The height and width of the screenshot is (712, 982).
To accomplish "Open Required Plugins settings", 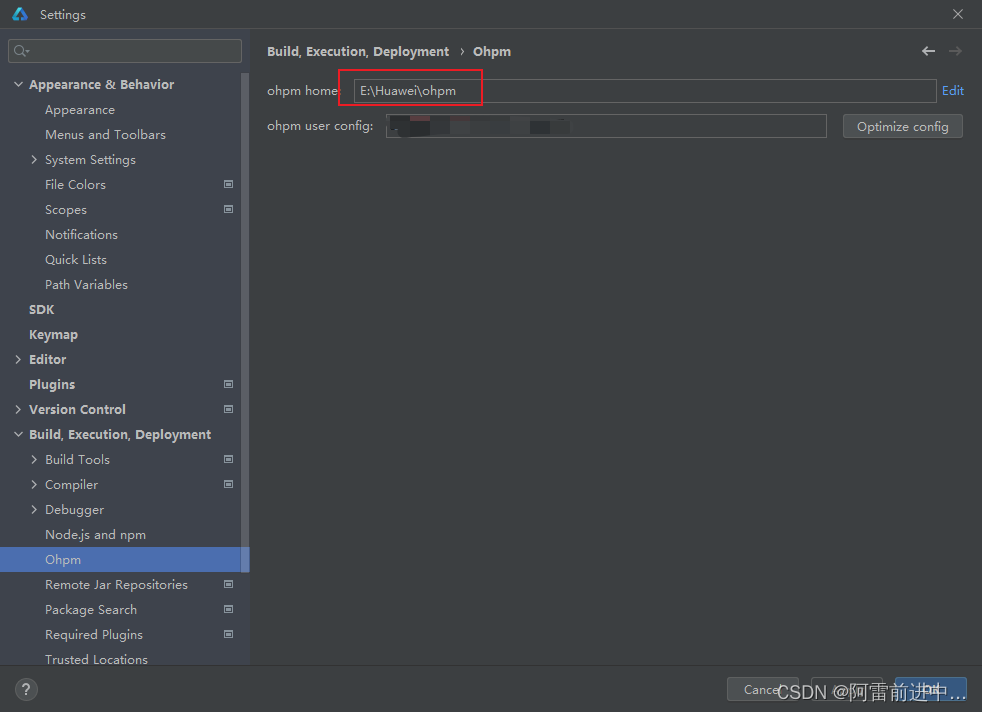I will pyautogui.click(x=94, y=634).
